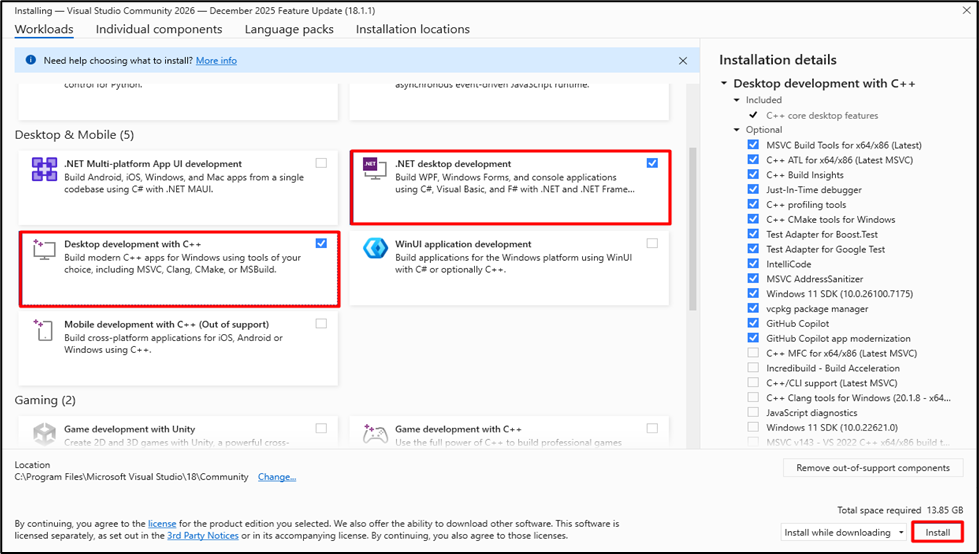Uncheck Test Adapter for Boost.Test
This screenshot has width=979, height=554.
(753, 234)
